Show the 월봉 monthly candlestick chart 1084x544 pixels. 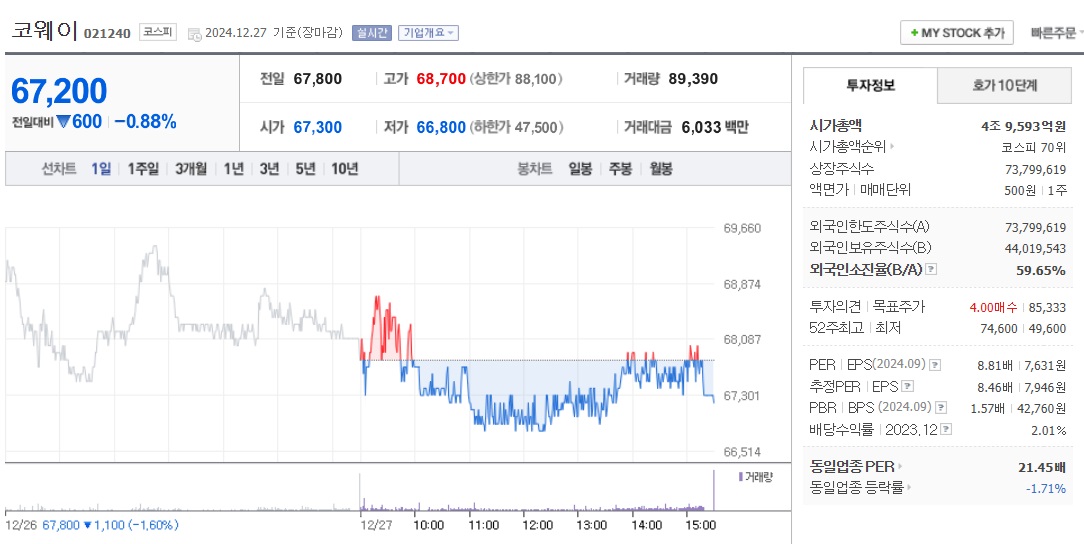coord(661,169)
